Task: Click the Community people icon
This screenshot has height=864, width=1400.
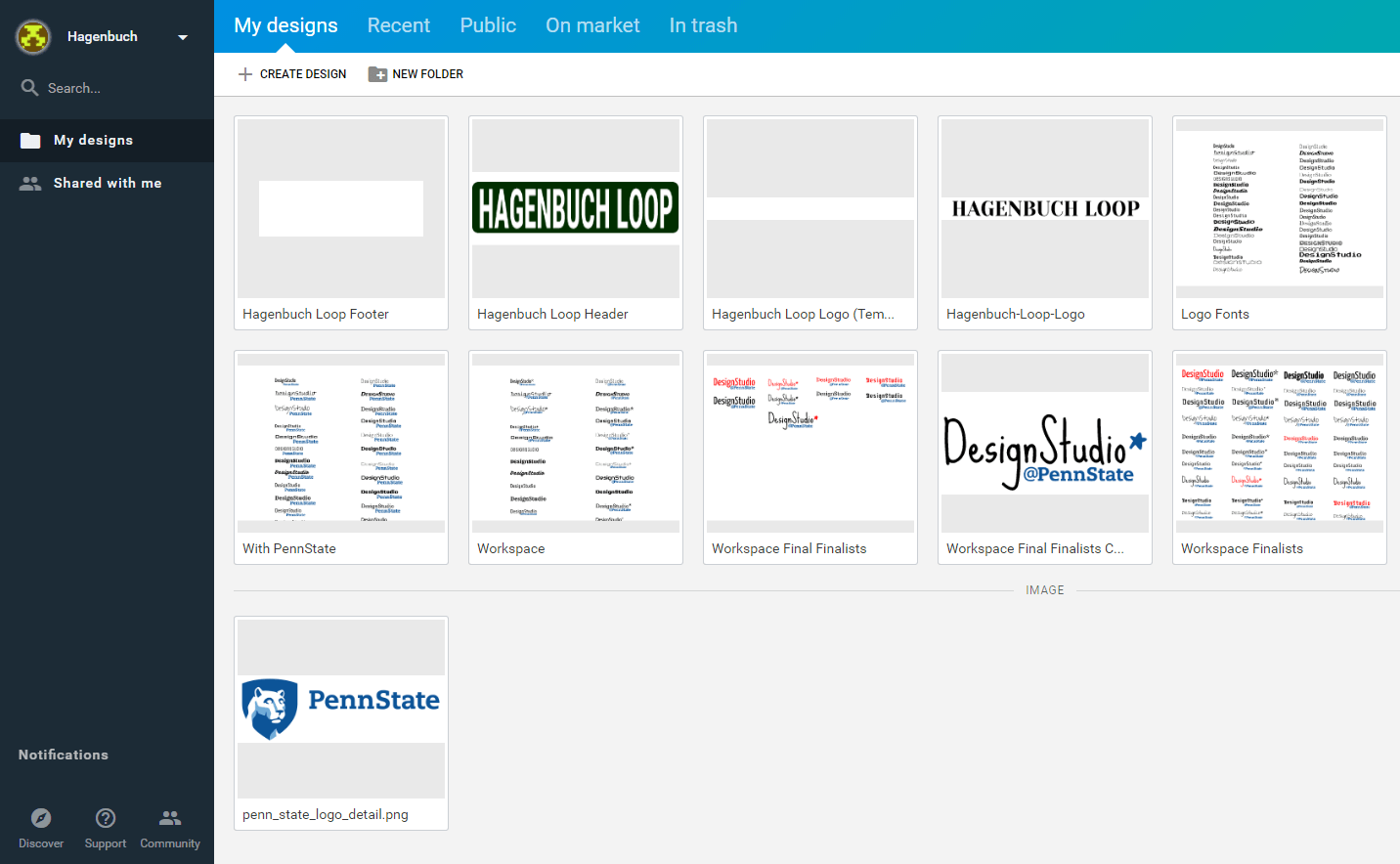Action: [x=170, y=817]
